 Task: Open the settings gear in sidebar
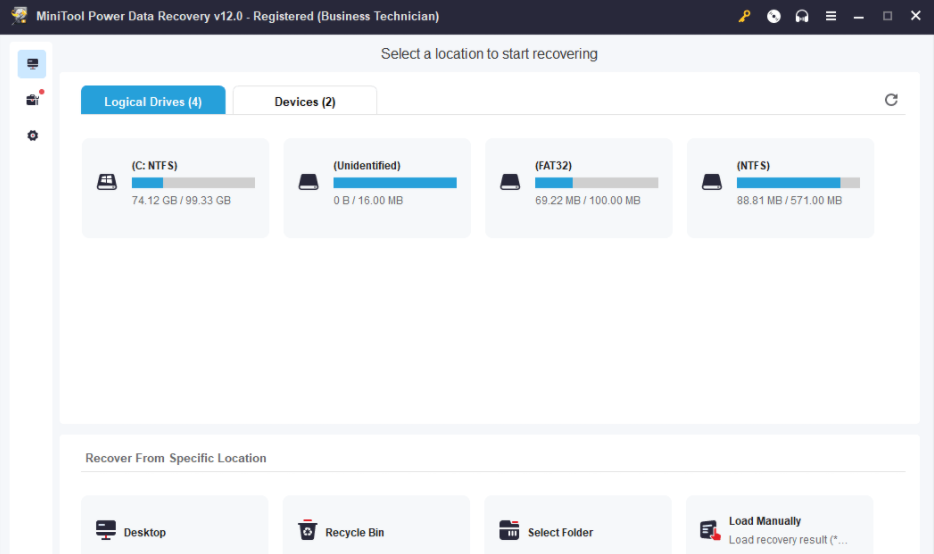(x=32, y=136)
